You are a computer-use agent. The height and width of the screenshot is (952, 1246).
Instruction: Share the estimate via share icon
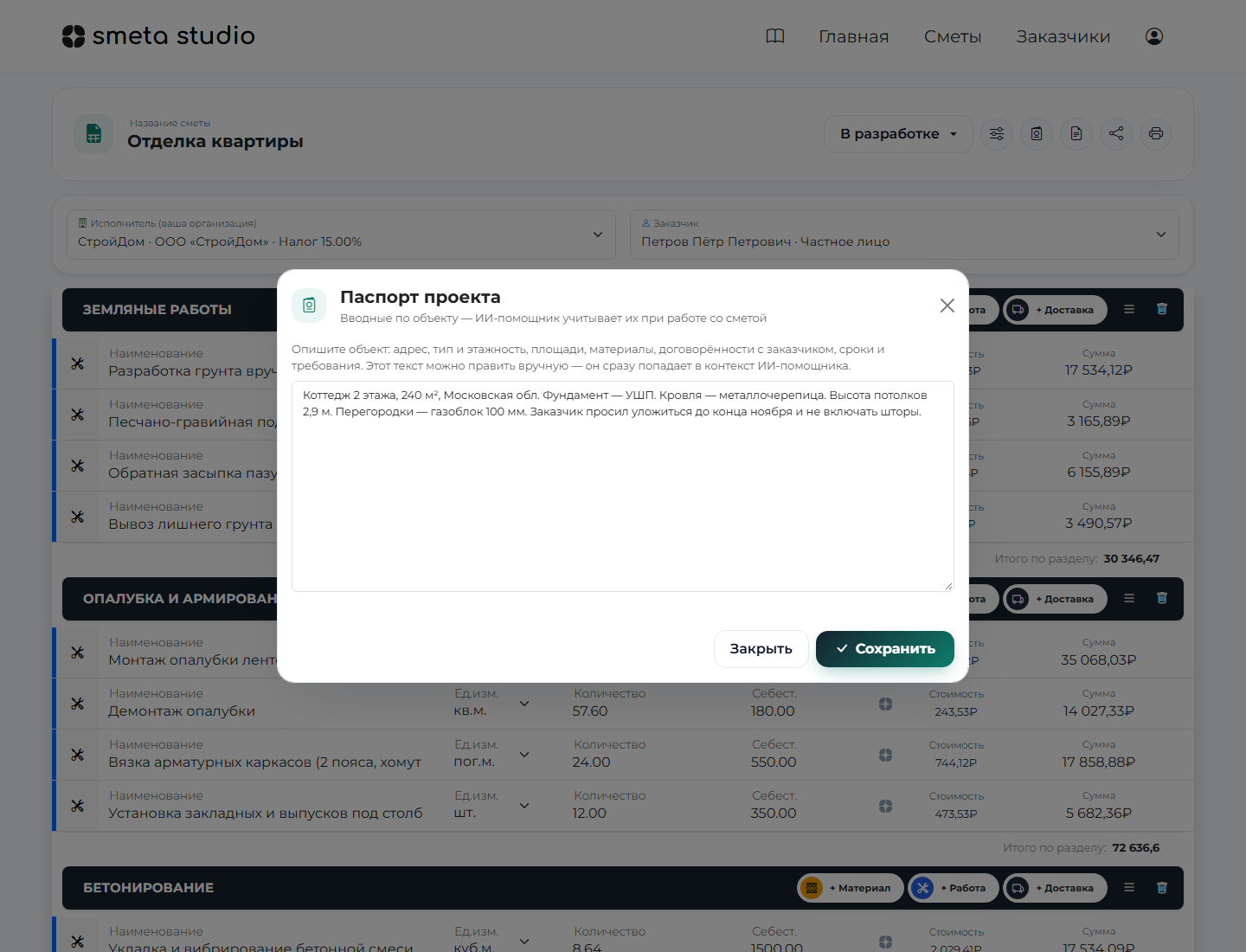click(1116, 134)
